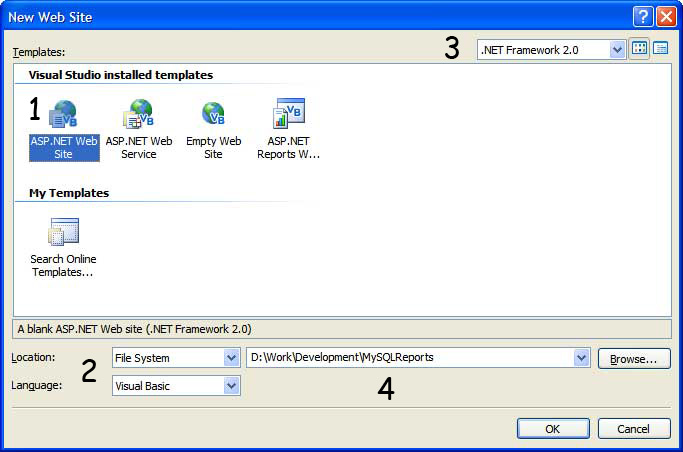Viewport: 683px width, 452px height.
Task: Open the Search Online Templates icon
Action: [x=64, y=232]
